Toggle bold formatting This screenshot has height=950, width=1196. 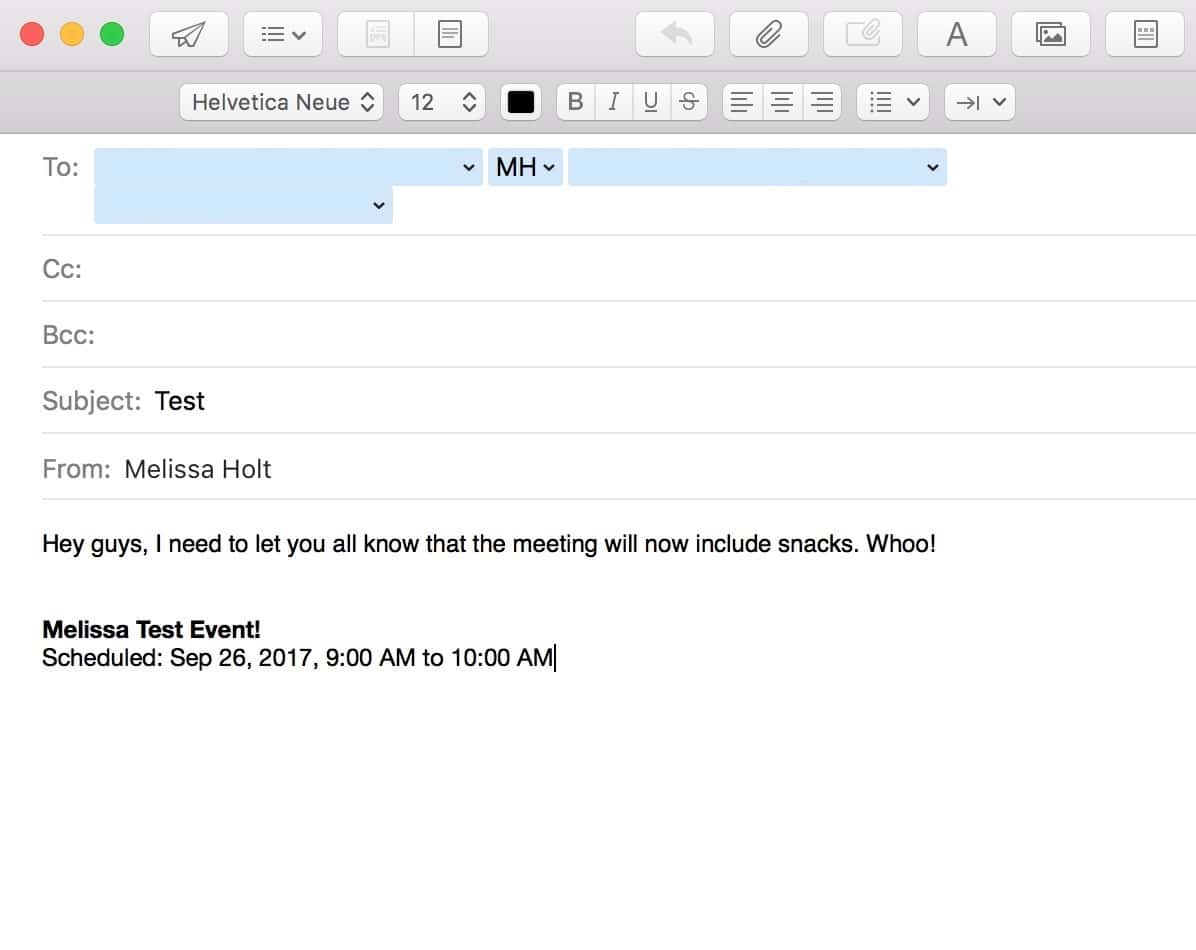pyautogui.click(x=575, y=102)
